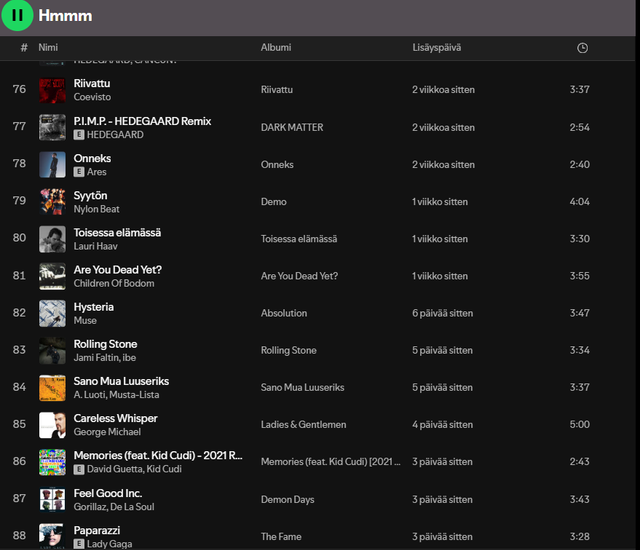Open artist De La Soul
640x550 pixels.
pos(132,507)
